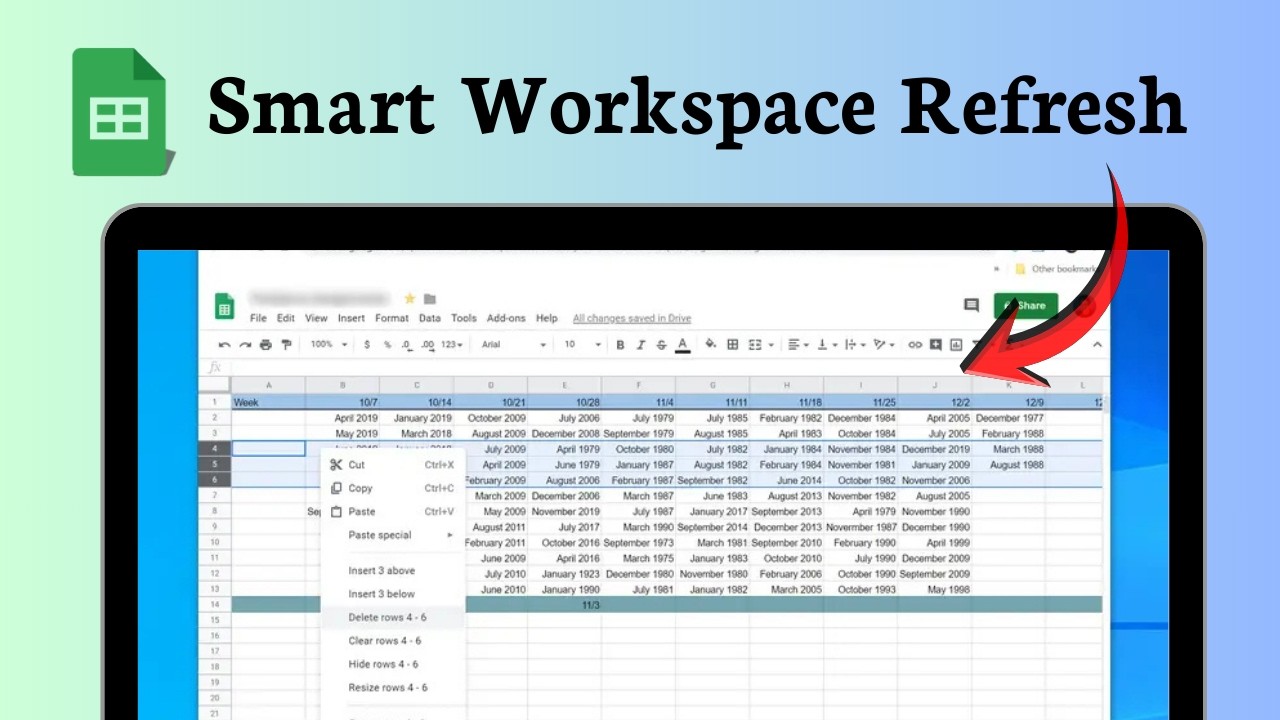Toggle Italic formatting
Viewport: 1280px width, 720px height.
640,345
